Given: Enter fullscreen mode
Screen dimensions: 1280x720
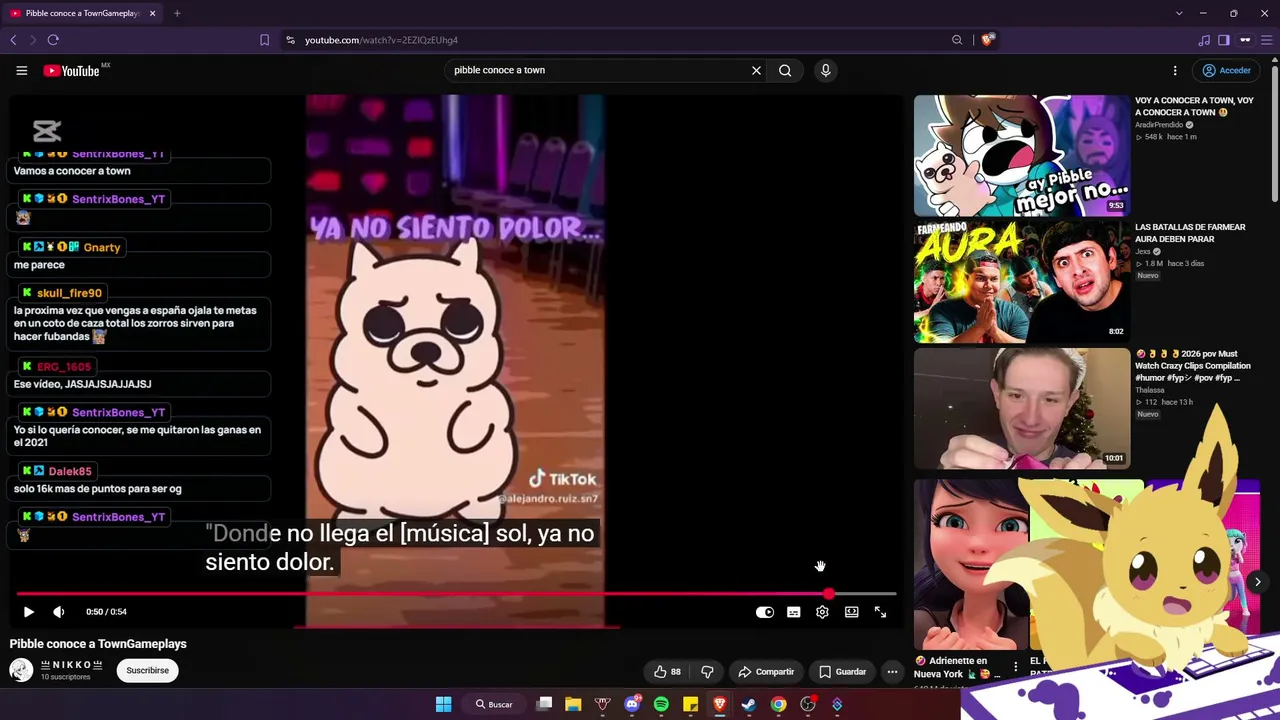Looking at the screenshot, I should coord(880,612).
